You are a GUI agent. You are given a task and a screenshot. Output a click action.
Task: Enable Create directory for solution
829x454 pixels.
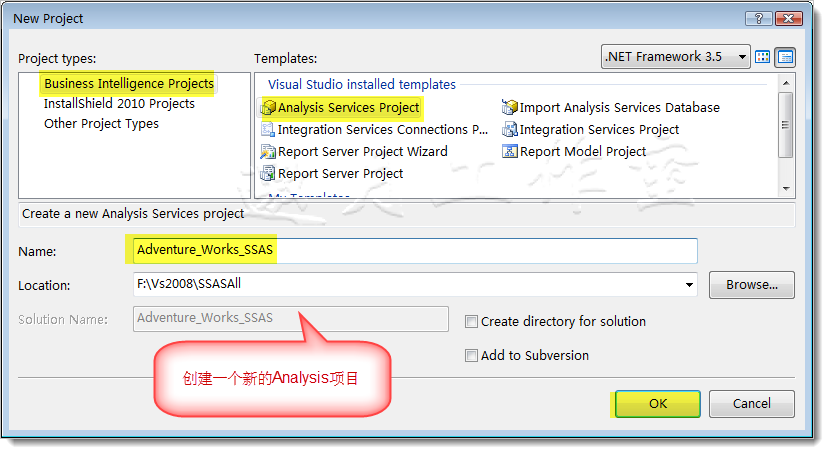471,321
